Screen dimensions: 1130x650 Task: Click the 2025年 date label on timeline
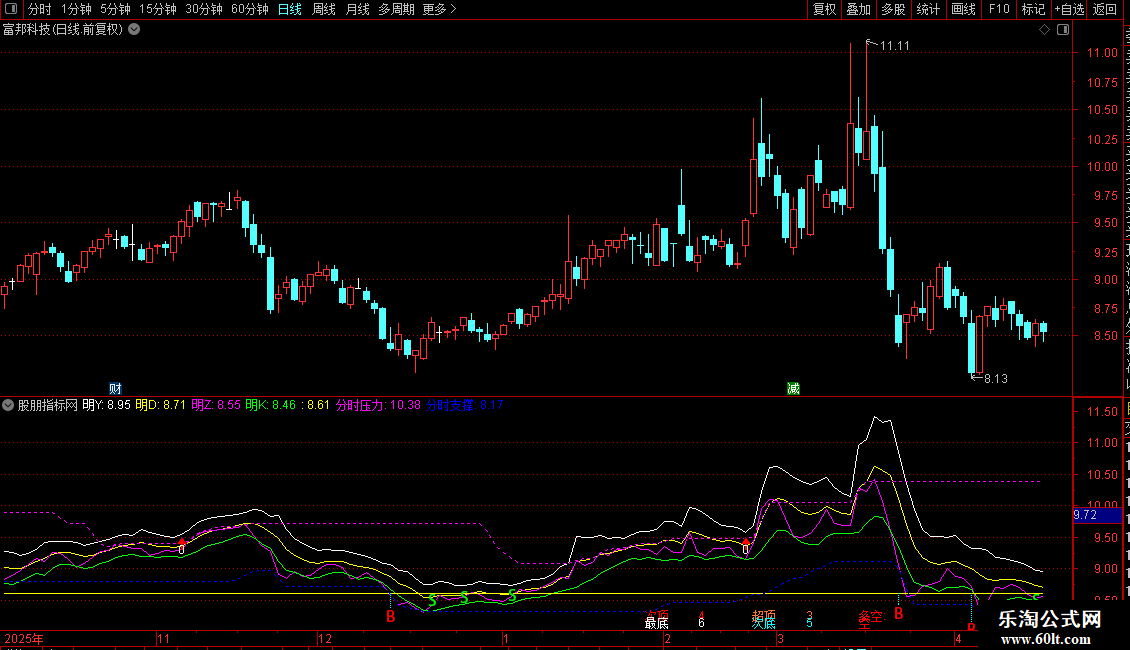point(24,638)
